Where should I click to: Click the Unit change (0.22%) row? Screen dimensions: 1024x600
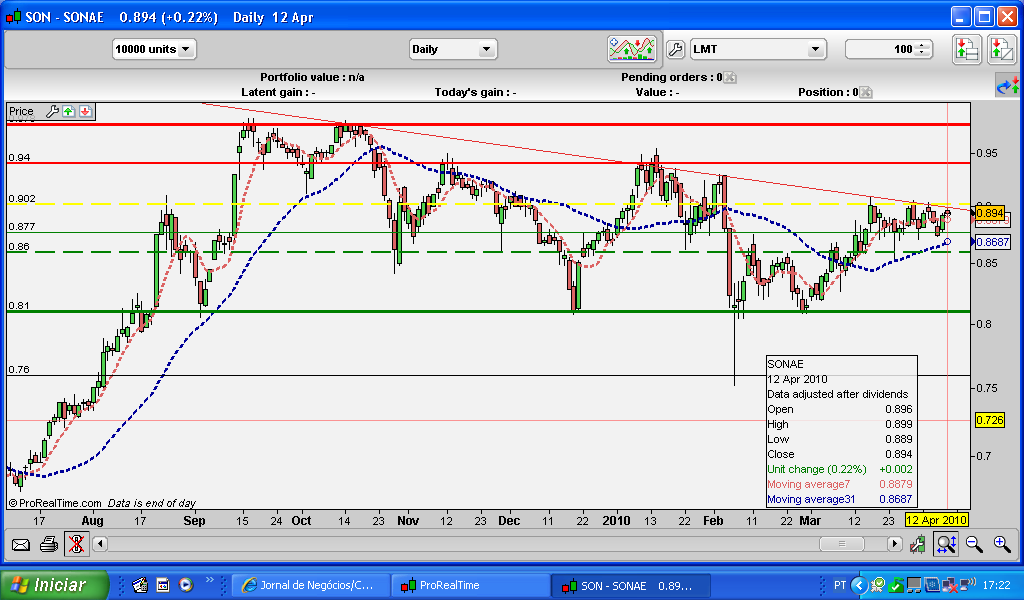840,469
